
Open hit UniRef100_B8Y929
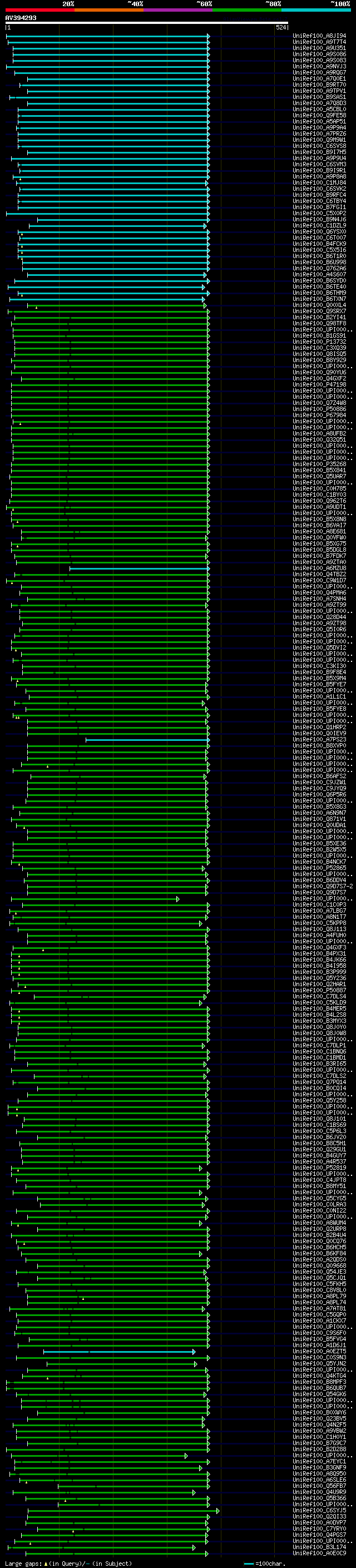(319, 360)
